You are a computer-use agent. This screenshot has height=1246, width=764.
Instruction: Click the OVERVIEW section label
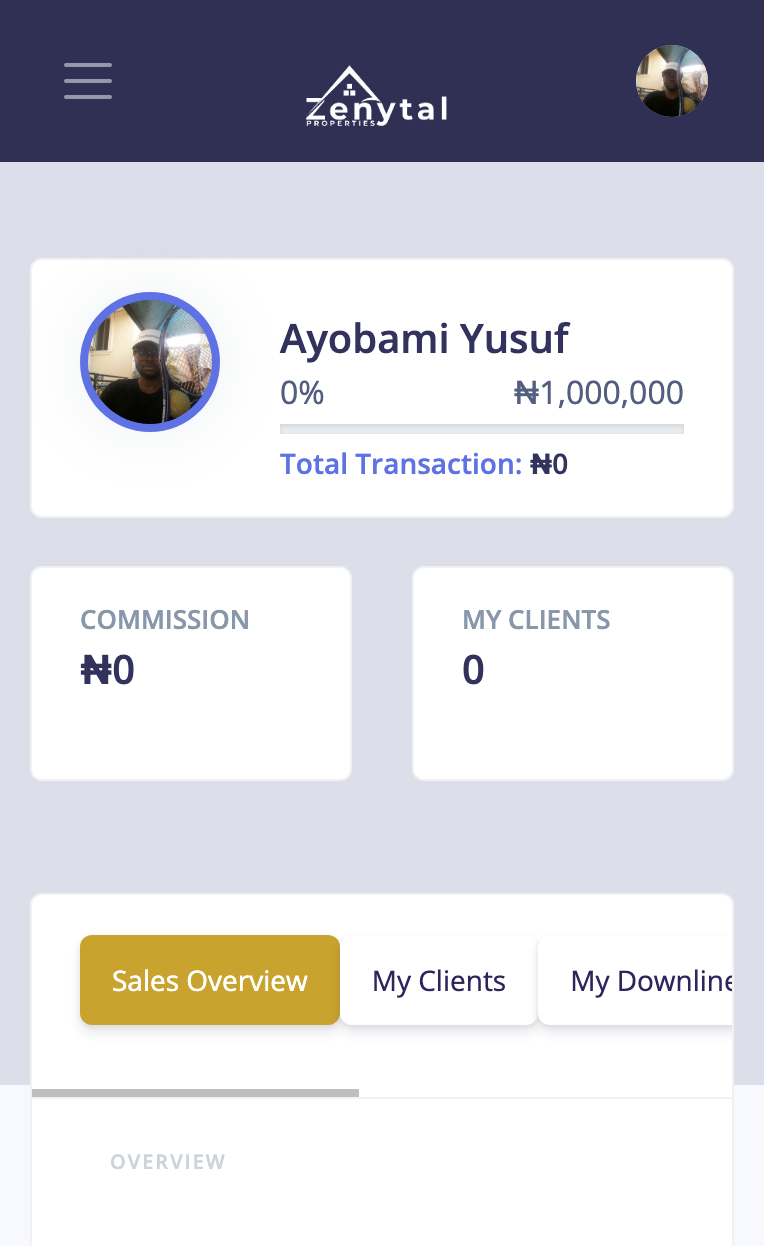pos(168,1162)
